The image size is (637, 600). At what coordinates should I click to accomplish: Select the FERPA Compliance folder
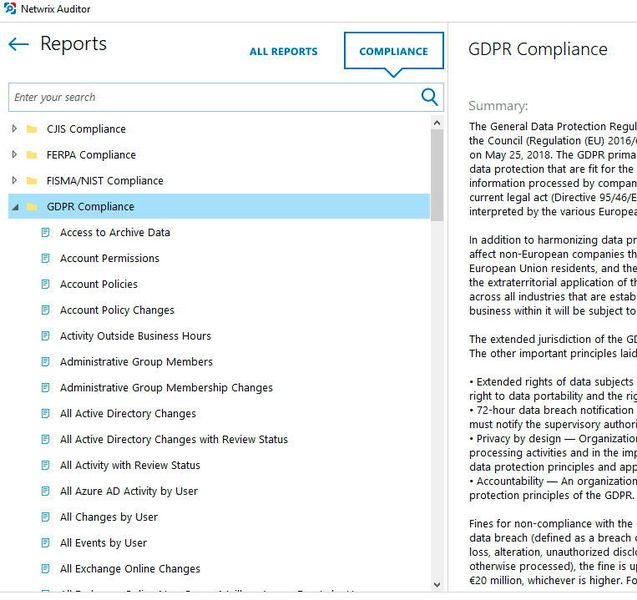pos(91,155)
